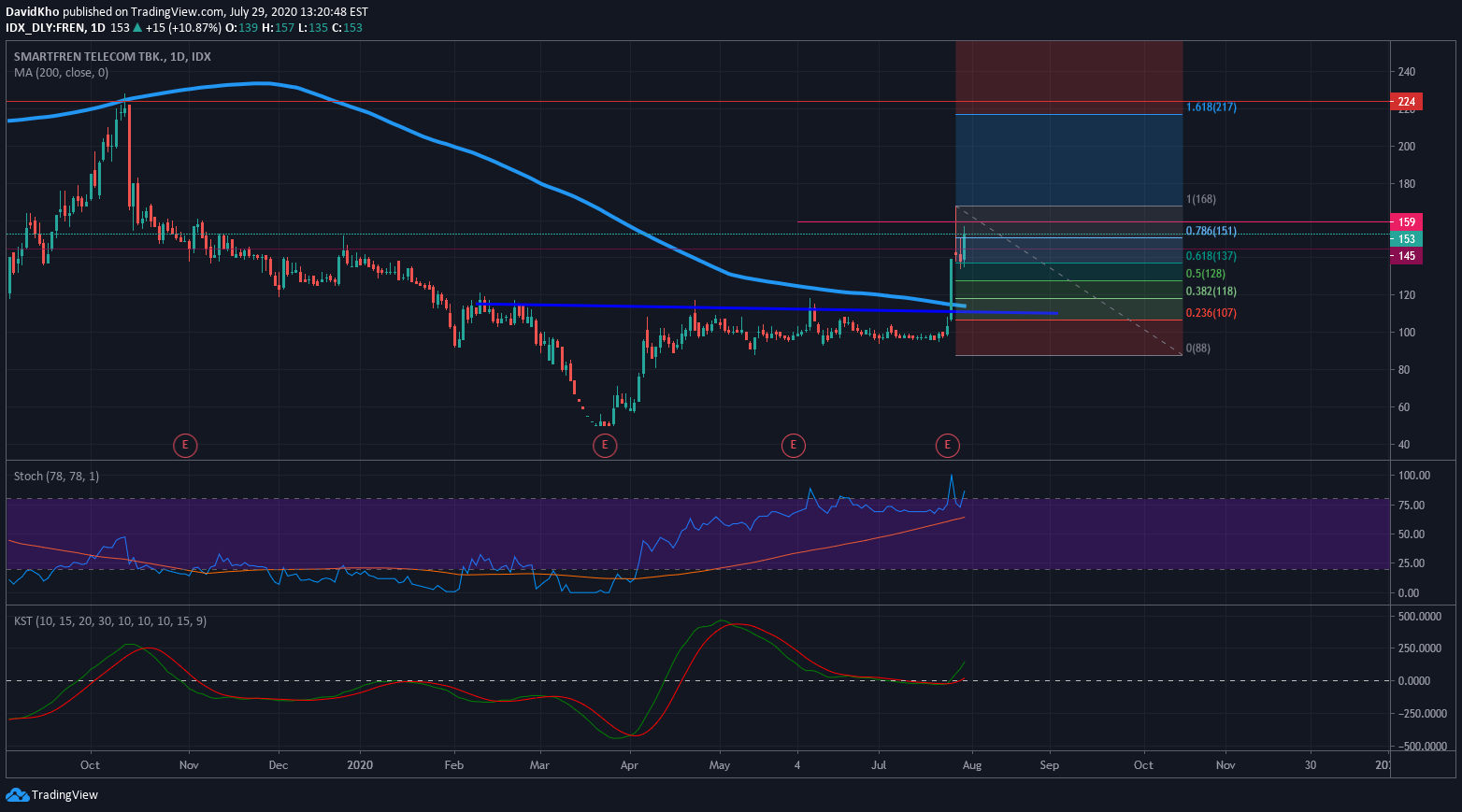The image size is (1462, 812).
Task: Click the 25.00 Stochastic scale value
Action: (1411, 563)
